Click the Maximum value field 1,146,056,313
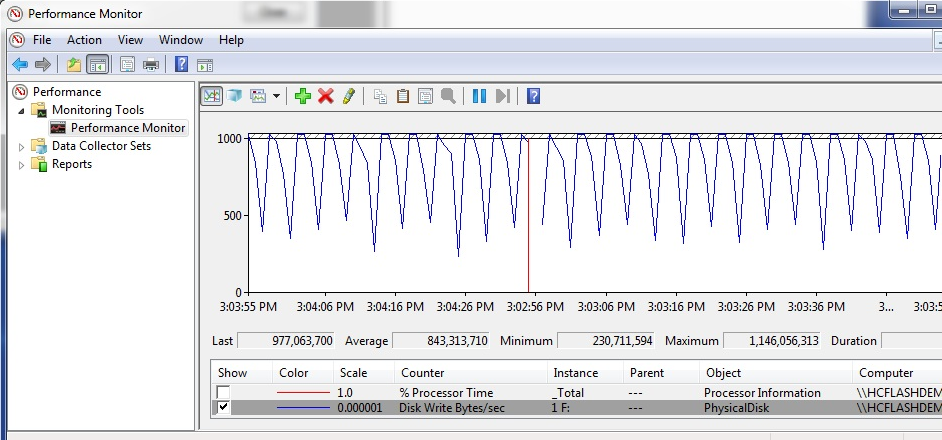Image resolution: width=942 pixels, height=440 pixels. pyautogui.click(x=771, y=341)
